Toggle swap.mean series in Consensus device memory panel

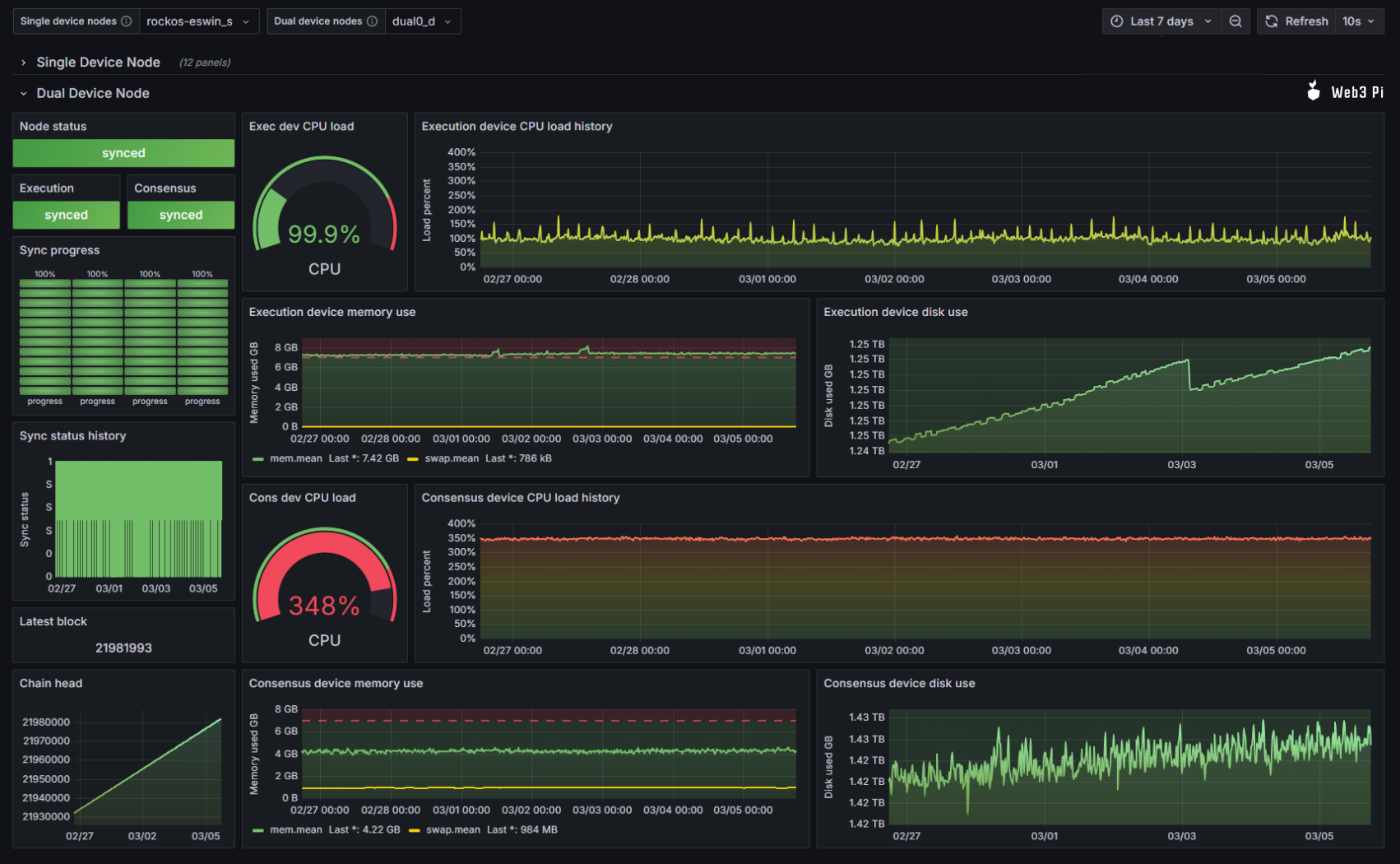pos(451,829)
